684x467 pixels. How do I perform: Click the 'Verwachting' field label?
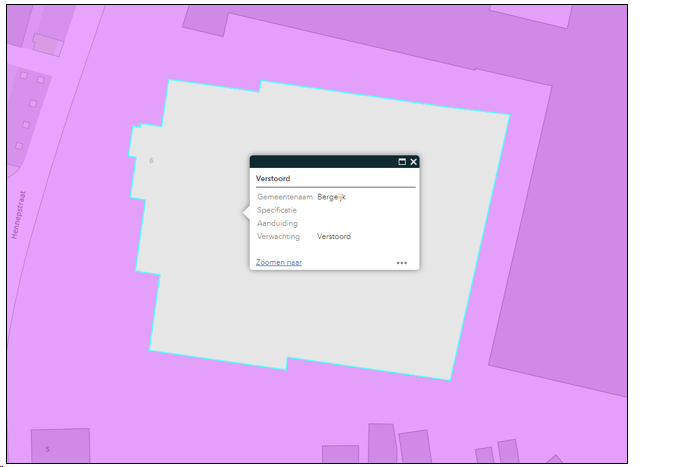(x=278, y=236)
